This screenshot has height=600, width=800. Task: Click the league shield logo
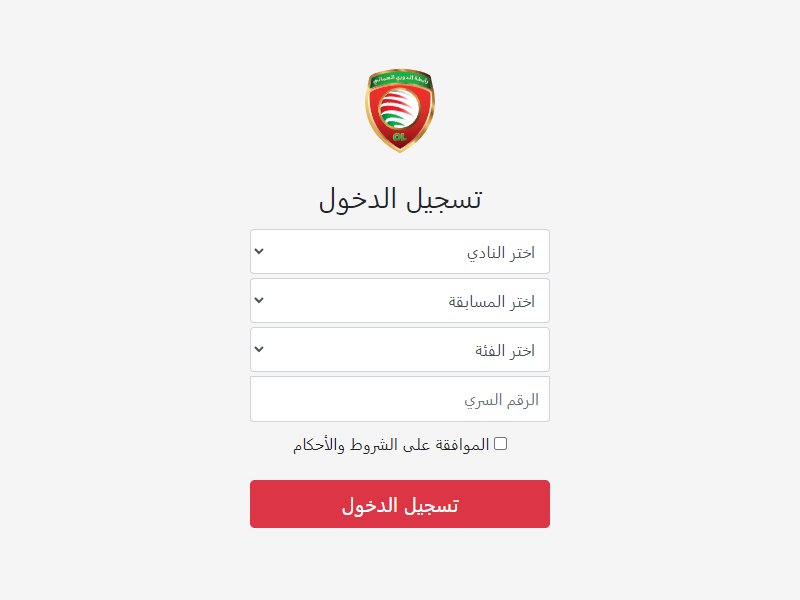pyautogui.click(x=400, y=110)
